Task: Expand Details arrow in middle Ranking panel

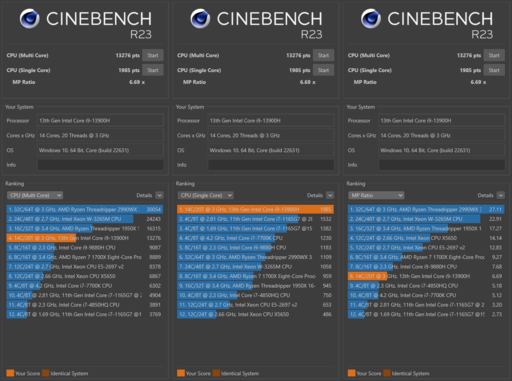Action: click(330, 195)
